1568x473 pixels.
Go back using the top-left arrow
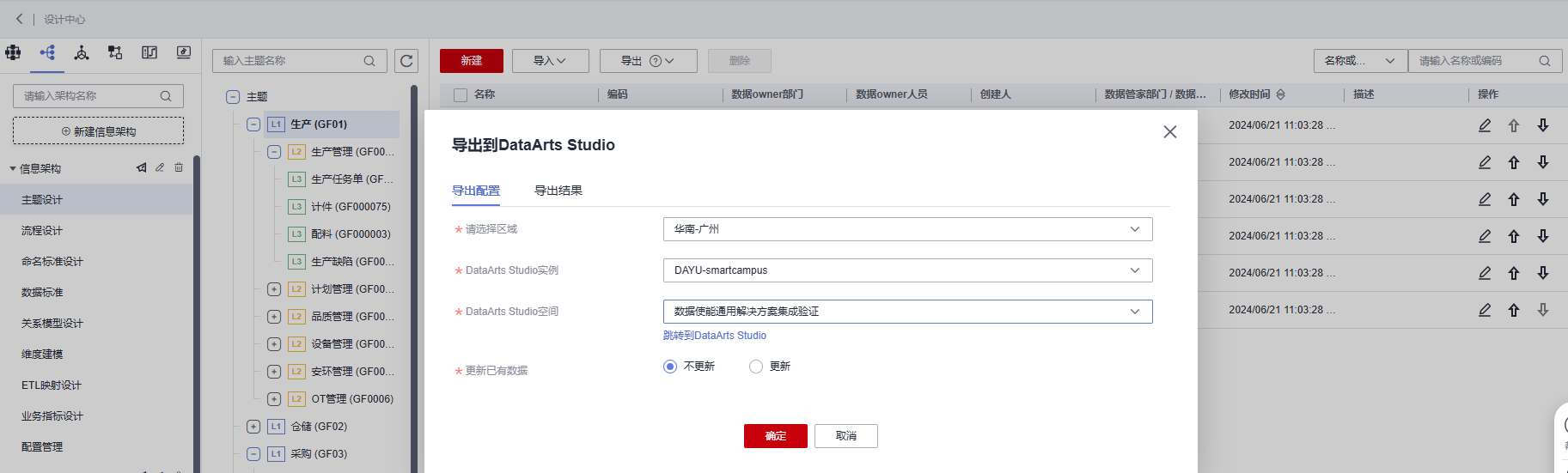19,19
